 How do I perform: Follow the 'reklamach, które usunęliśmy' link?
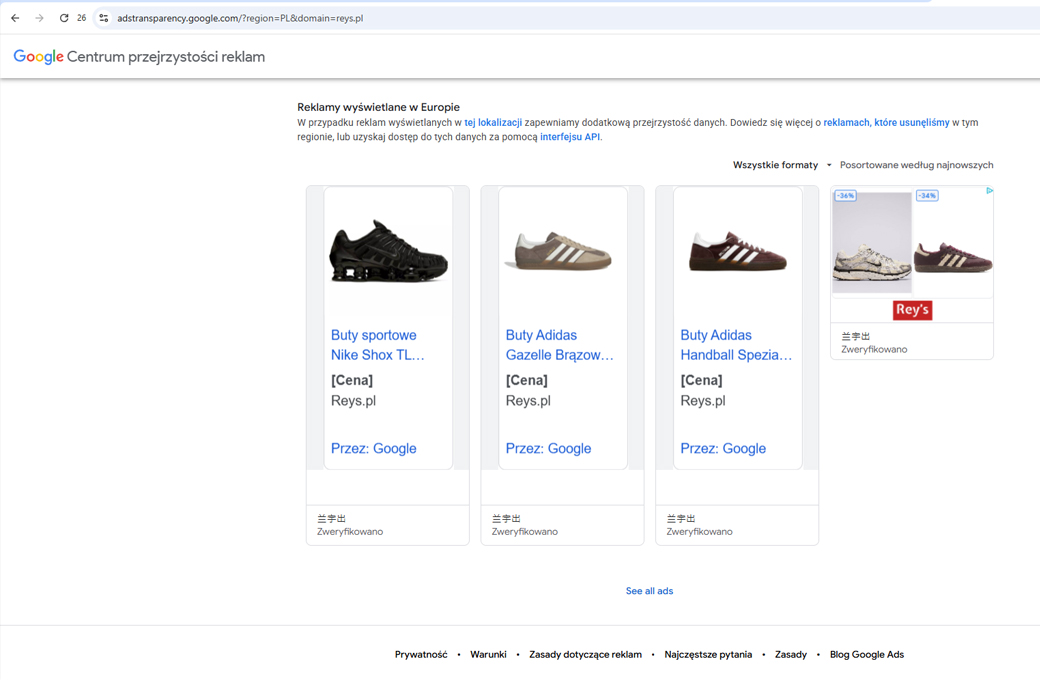(886, 122)
